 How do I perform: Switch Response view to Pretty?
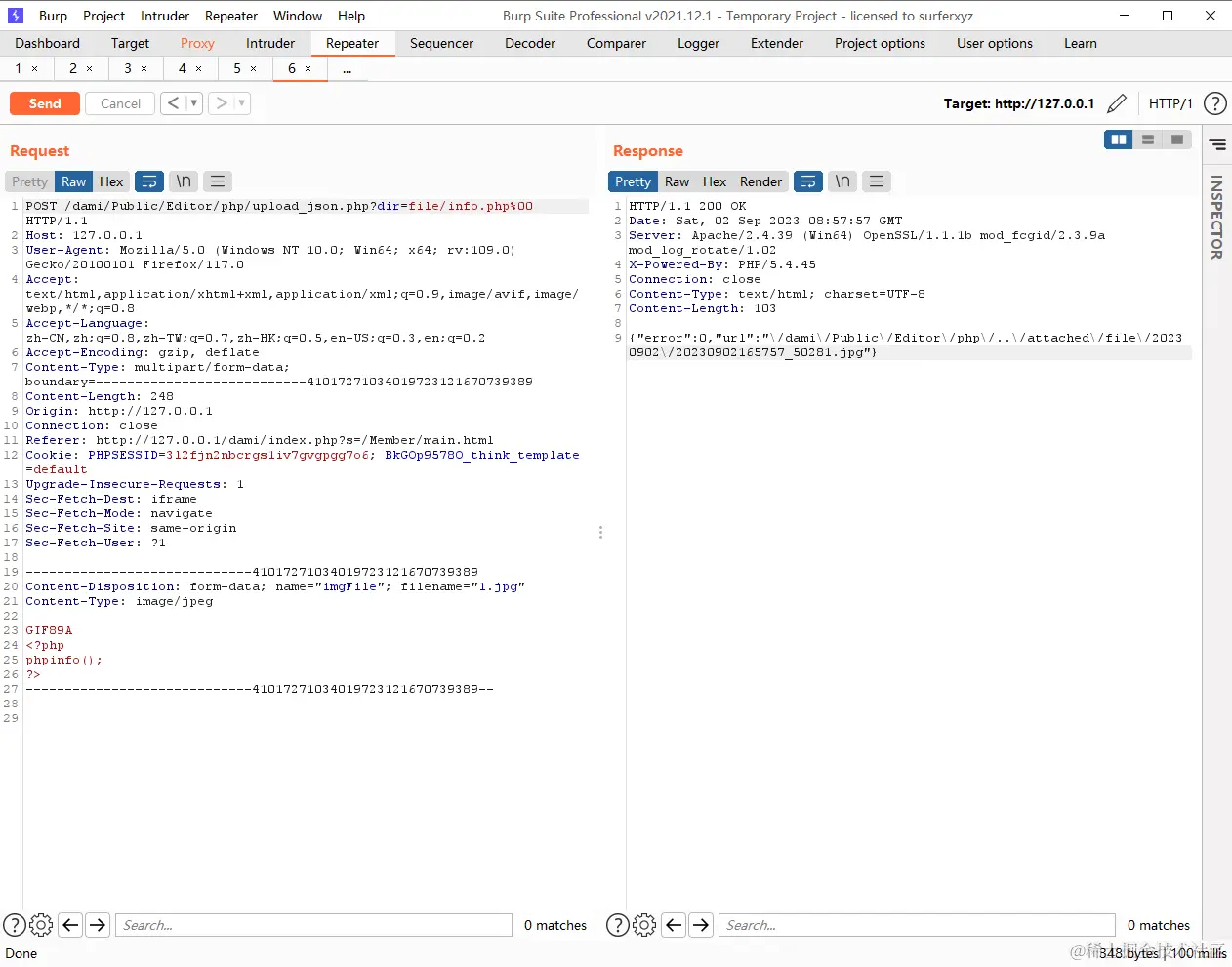(x=633, y=181)
